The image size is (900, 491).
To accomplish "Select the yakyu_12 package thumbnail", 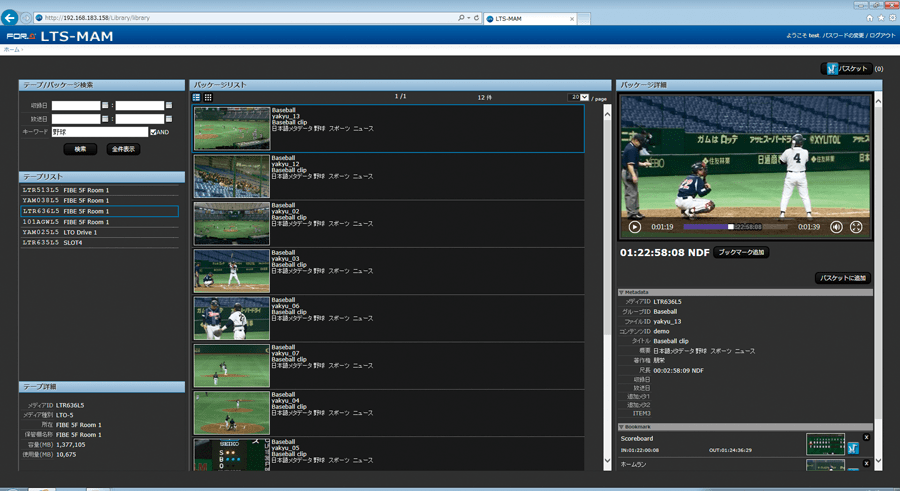I will (231, 176).
